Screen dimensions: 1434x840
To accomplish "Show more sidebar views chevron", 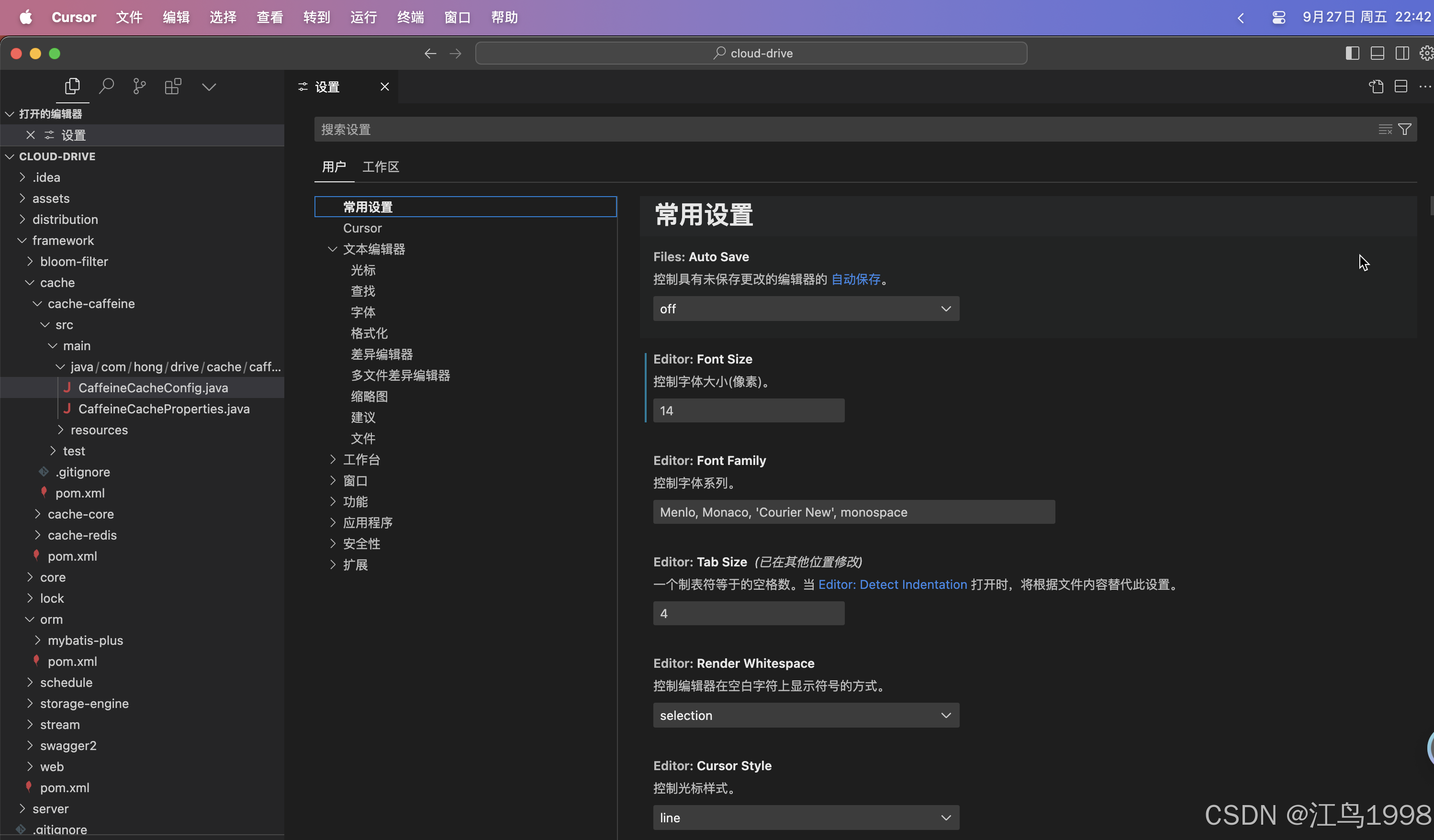I will [x=209, y=87].
